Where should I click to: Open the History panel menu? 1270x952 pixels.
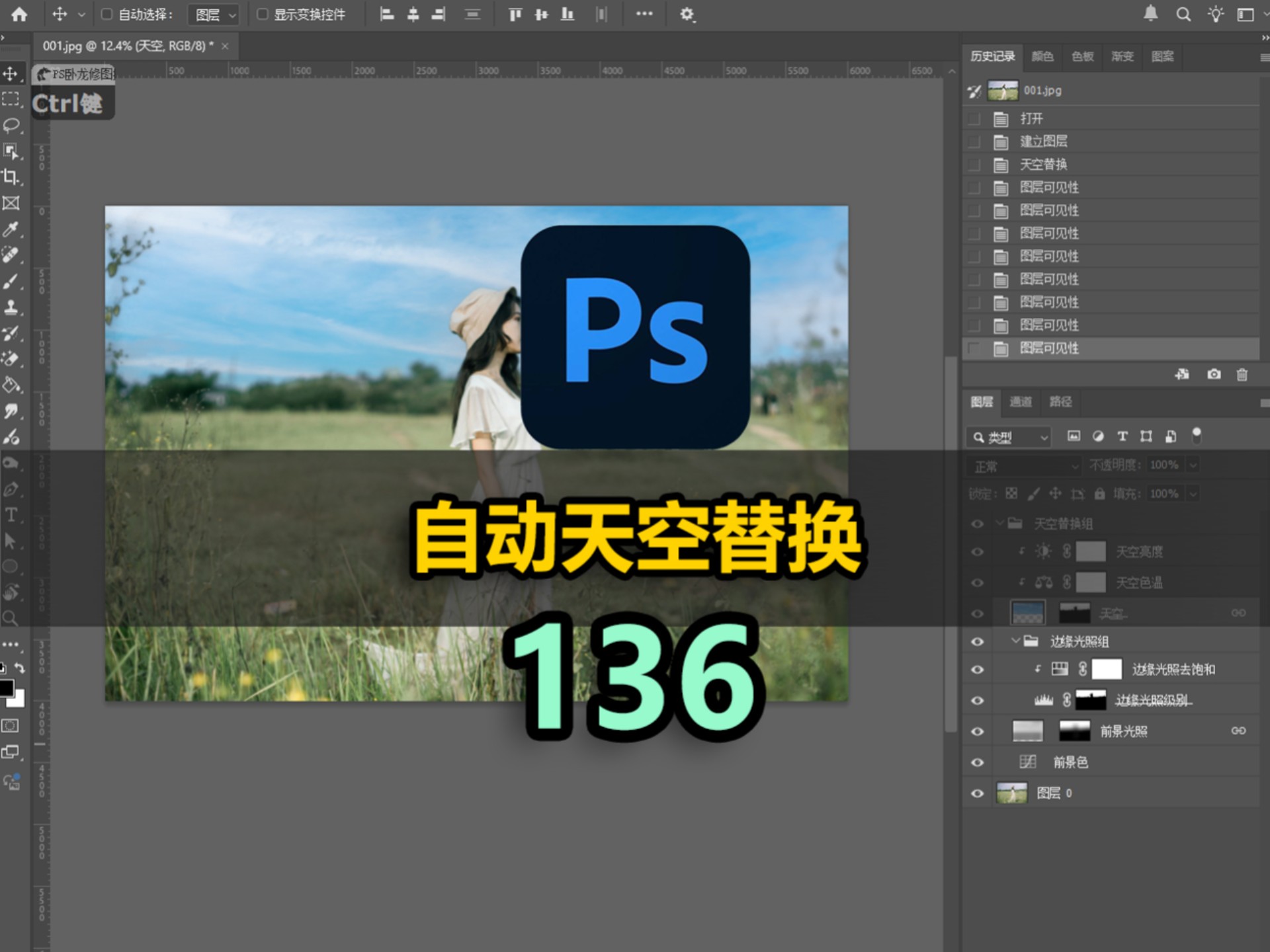(x=1264, y=58)
